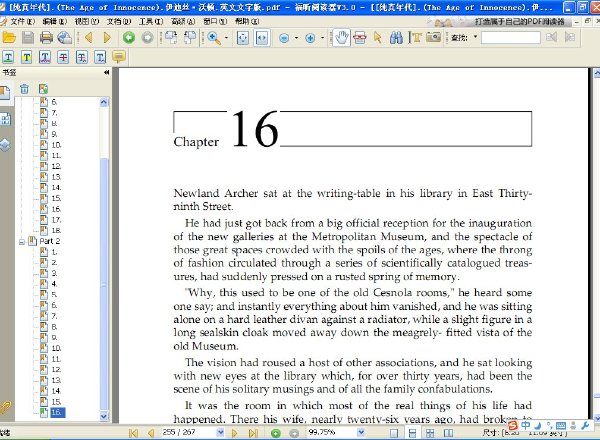The height and width of the screenshot is (440, 600).
Task: Select the Text selection tool
Action: coord(415,37)
